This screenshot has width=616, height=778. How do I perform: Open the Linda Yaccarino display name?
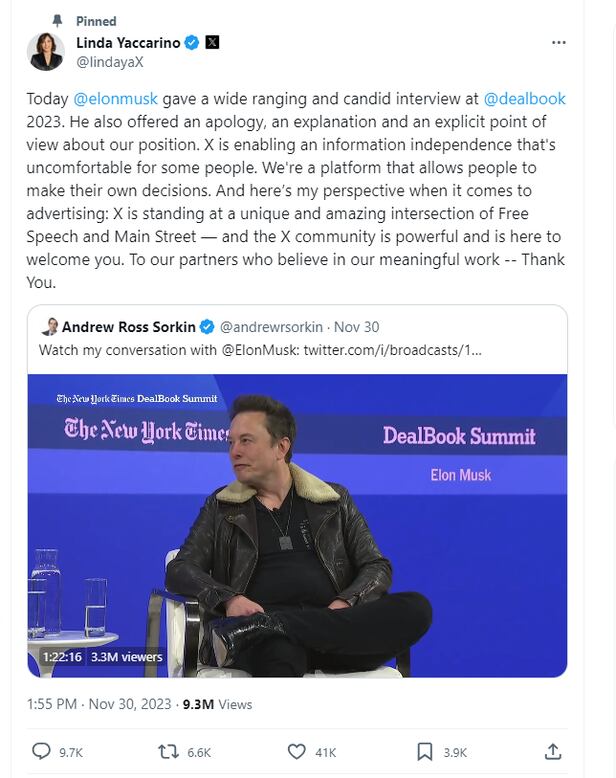pyautogui.click(x=128, y=42)
